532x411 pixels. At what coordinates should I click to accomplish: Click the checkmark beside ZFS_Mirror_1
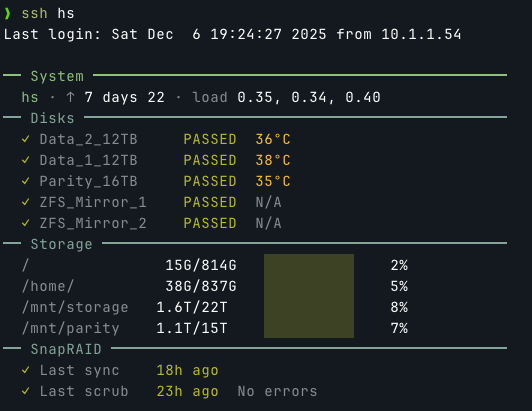coord(25,202)
